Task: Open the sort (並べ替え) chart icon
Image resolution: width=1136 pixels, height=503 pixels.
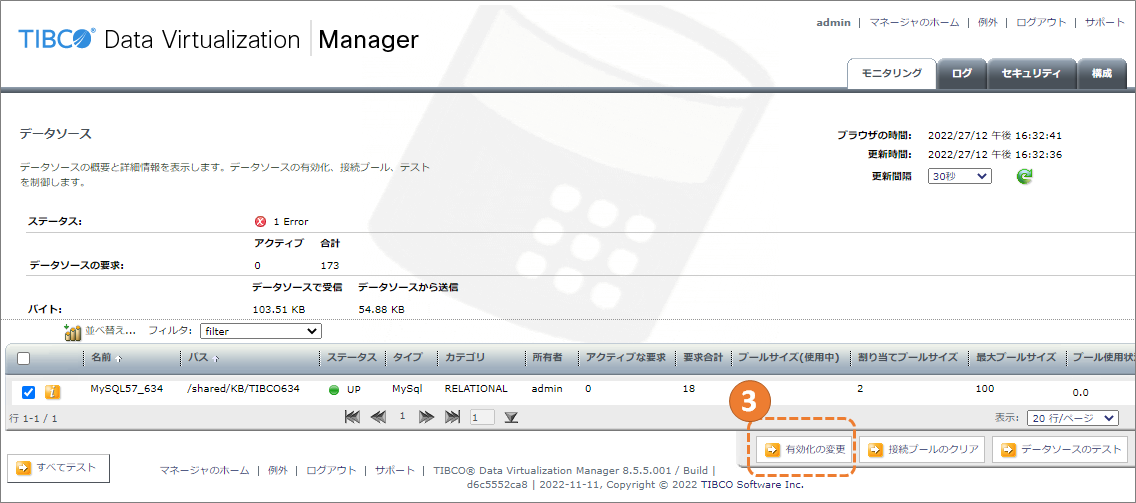Action: point(72,332)
